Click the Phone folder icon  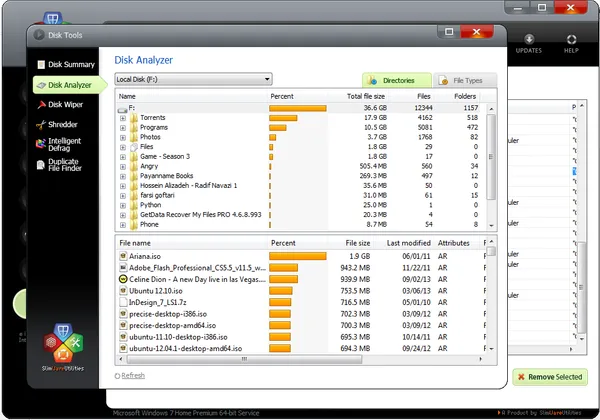[134, 225]
